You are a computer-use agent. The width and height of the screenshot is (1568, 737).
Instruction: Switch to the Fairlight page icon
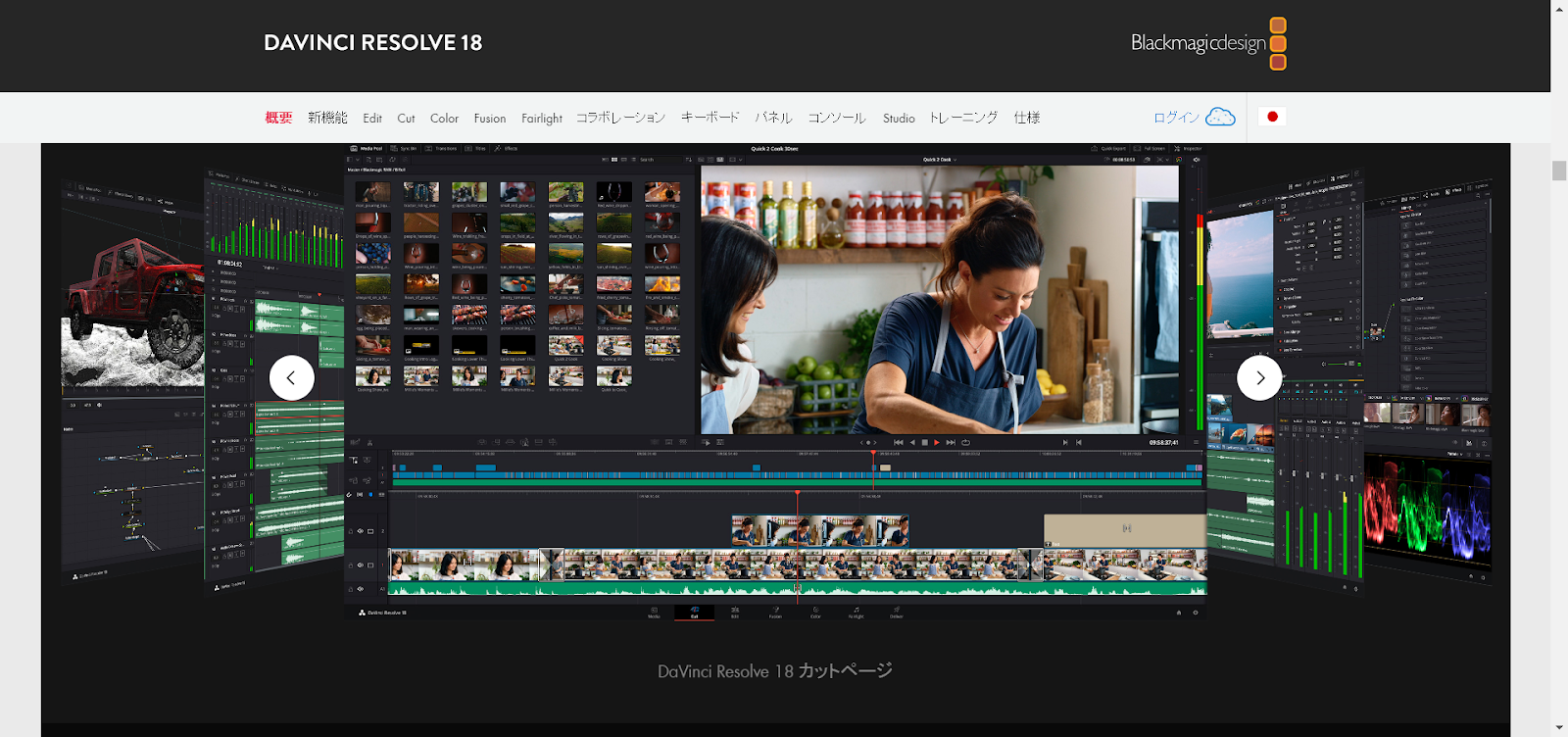tap(857, 612)
